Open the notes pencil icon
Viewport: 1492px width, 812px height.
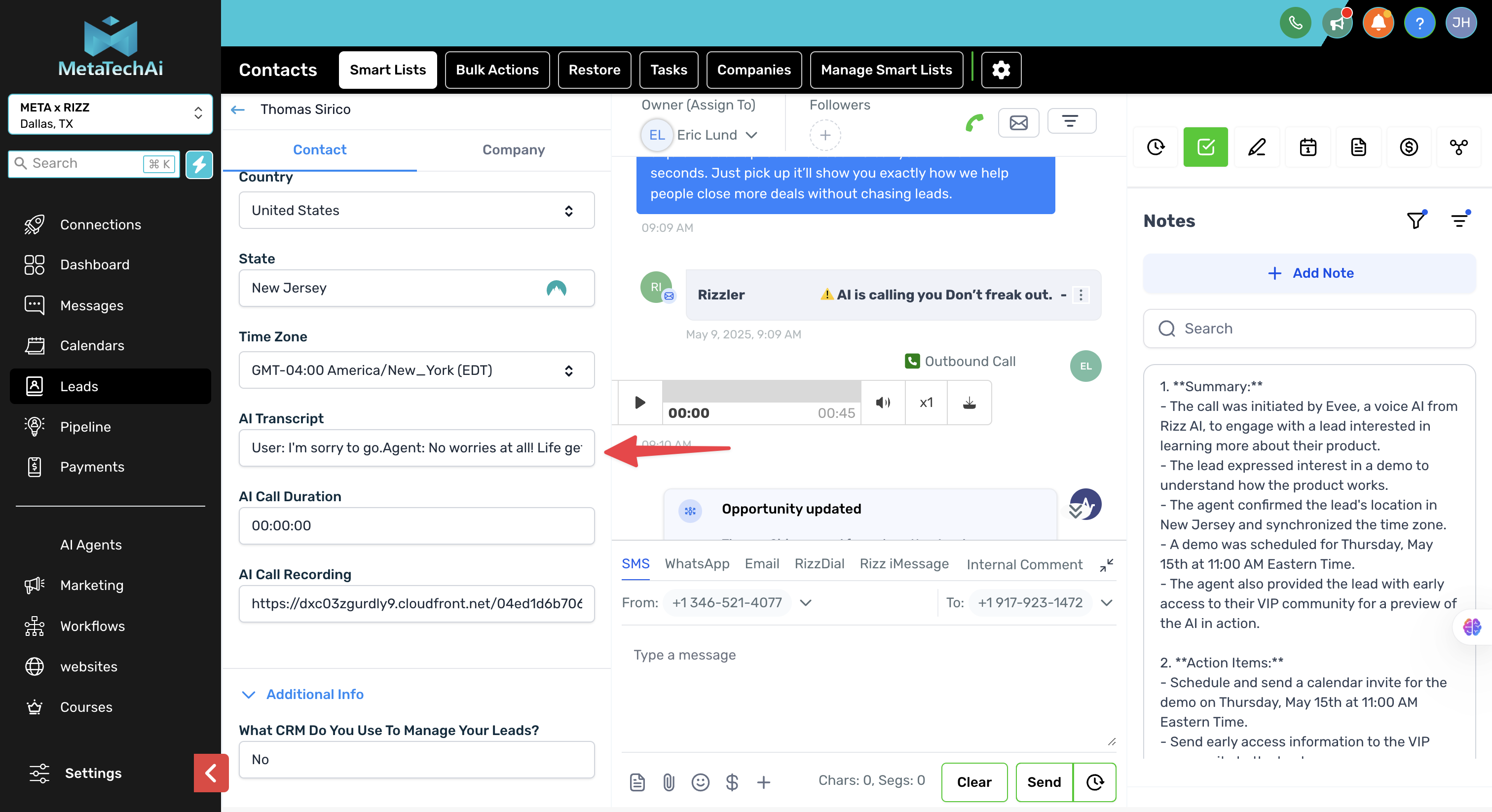coord(1256,147)
